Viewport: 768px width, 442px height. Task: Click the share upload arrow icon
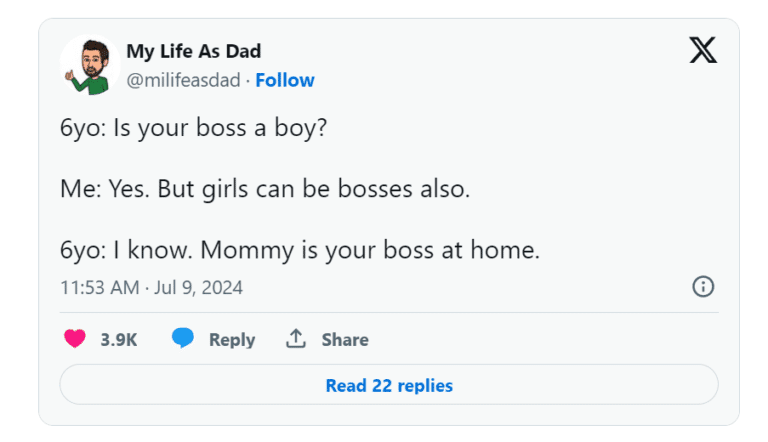click(x=296, y=339)
